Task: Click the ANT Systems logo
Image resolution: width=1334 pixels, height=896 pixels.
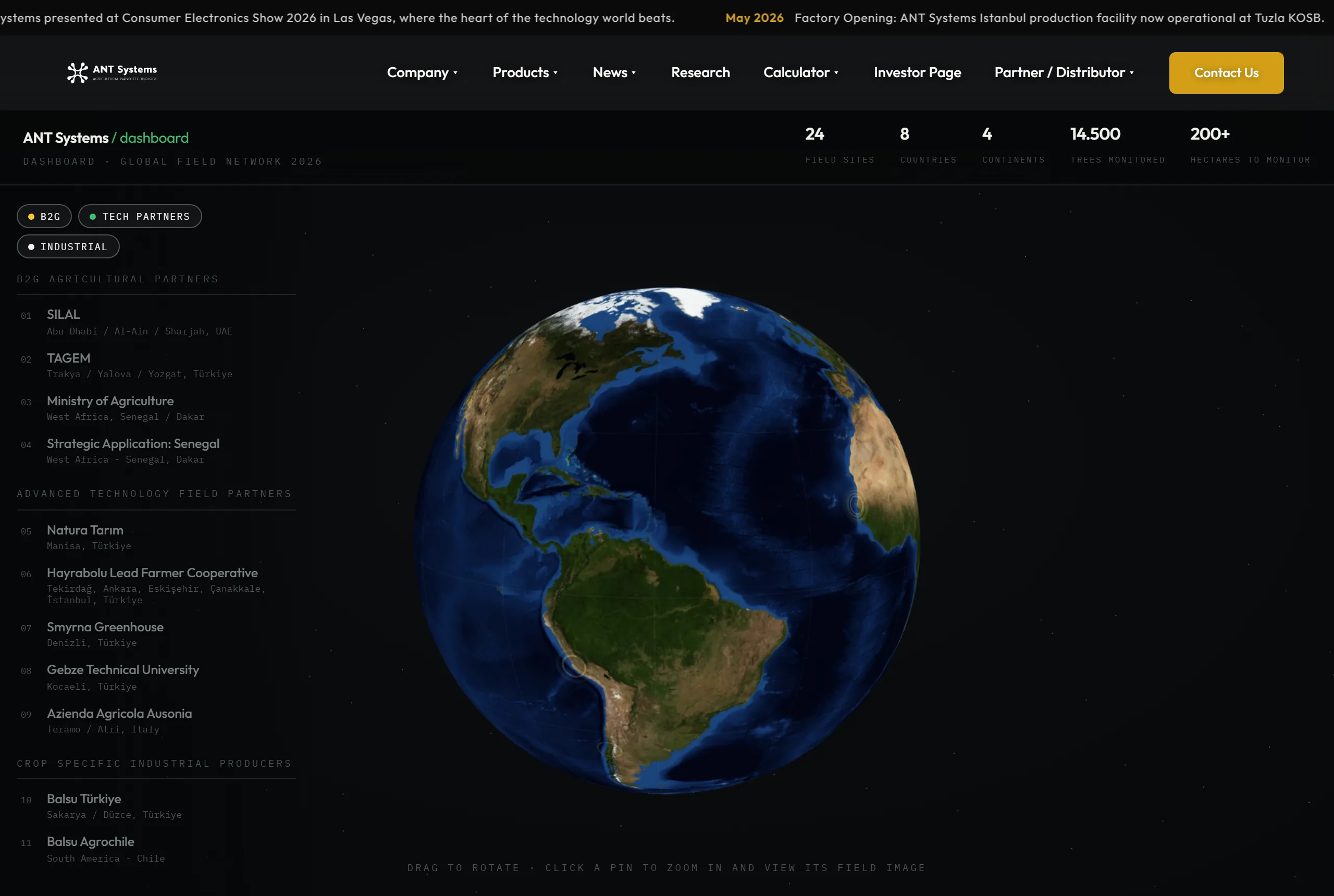Action: pyautogui.click(x=112, y=72)
